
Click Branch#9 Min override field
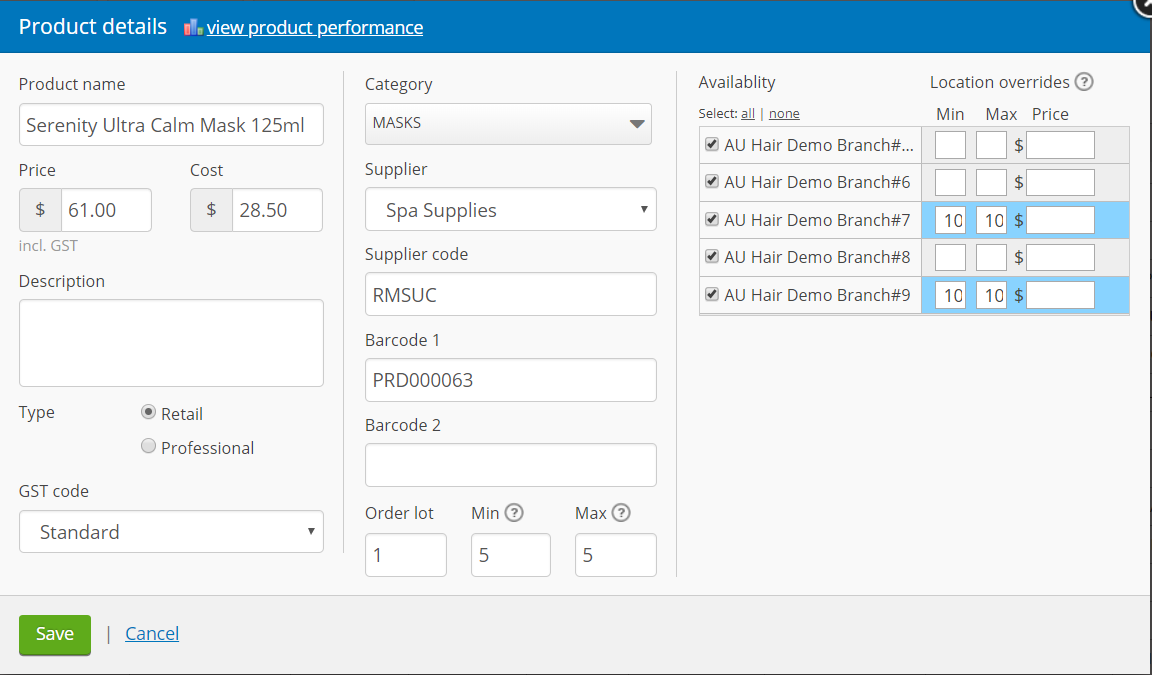950,295
